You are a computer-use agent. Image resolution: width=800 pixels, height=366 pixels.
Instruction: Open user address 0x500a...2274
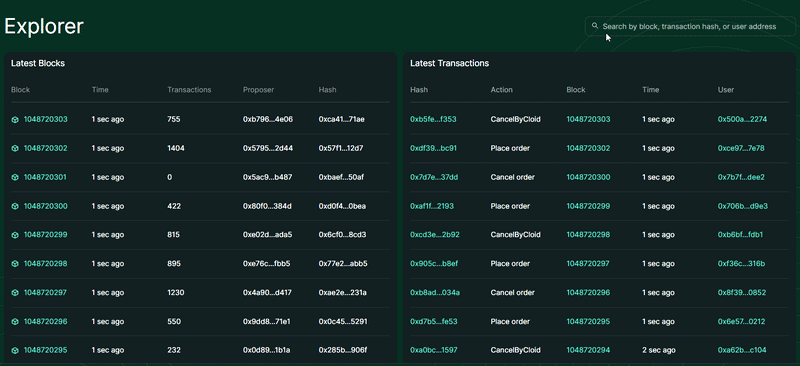pos(742,119)
